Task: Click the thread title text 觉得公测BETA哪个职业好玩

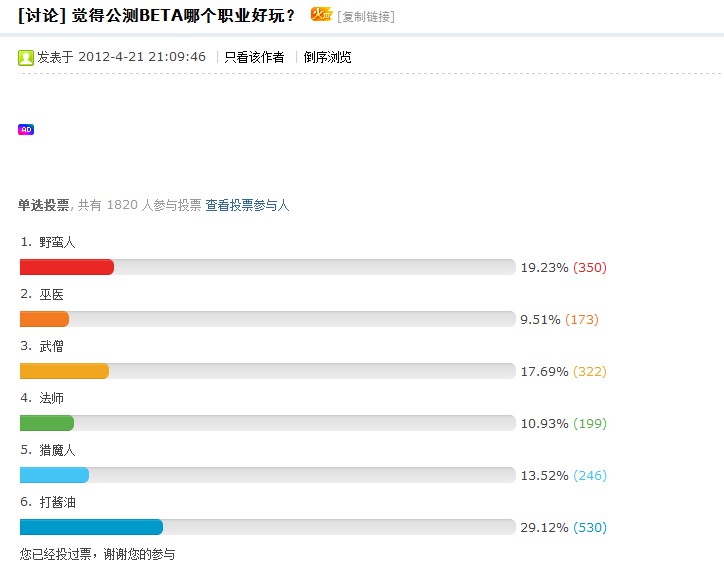Action: (x=184, y=15)
